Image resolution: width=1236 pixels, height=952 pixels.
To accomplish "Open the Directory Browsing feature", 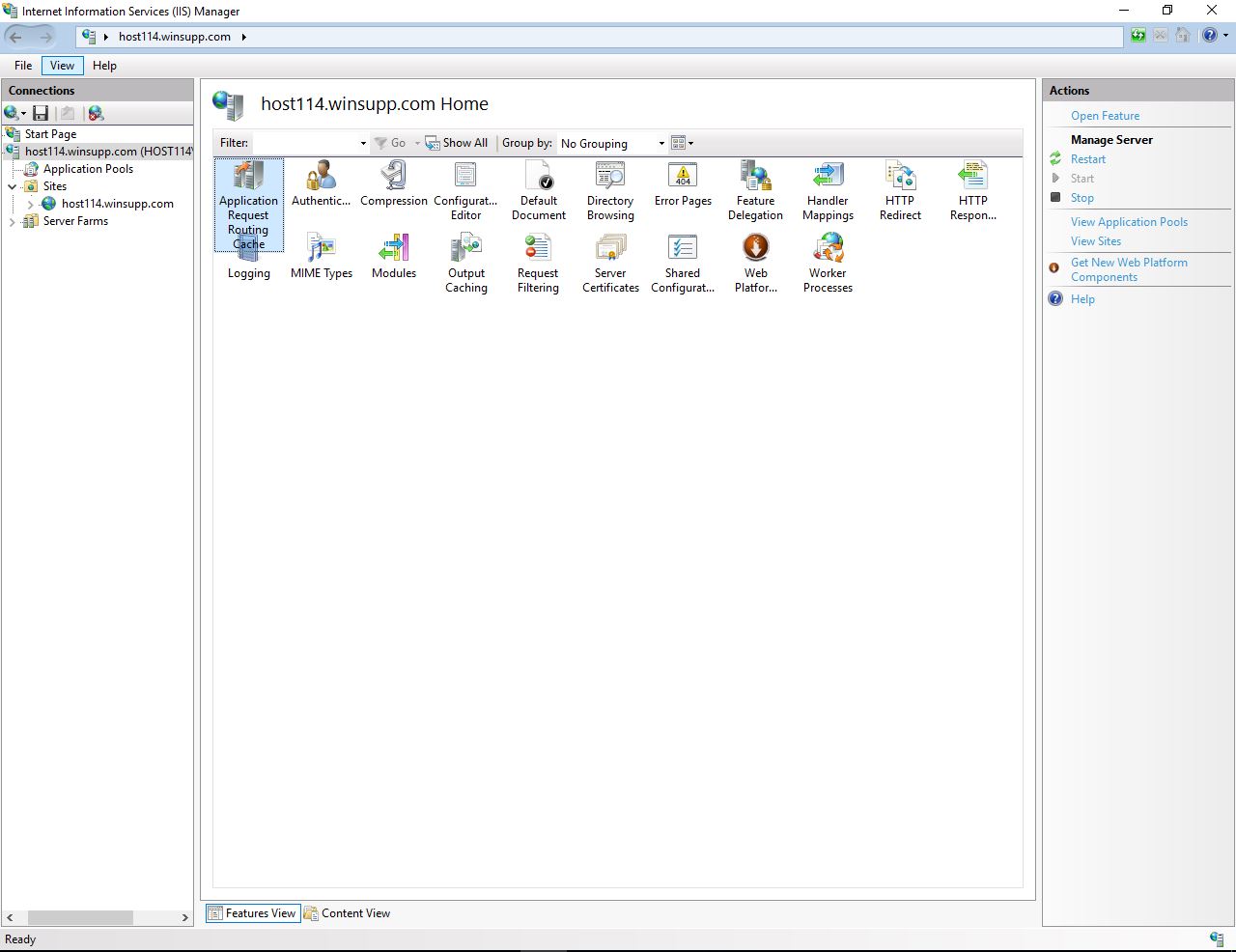I will (x=610, y=191).
